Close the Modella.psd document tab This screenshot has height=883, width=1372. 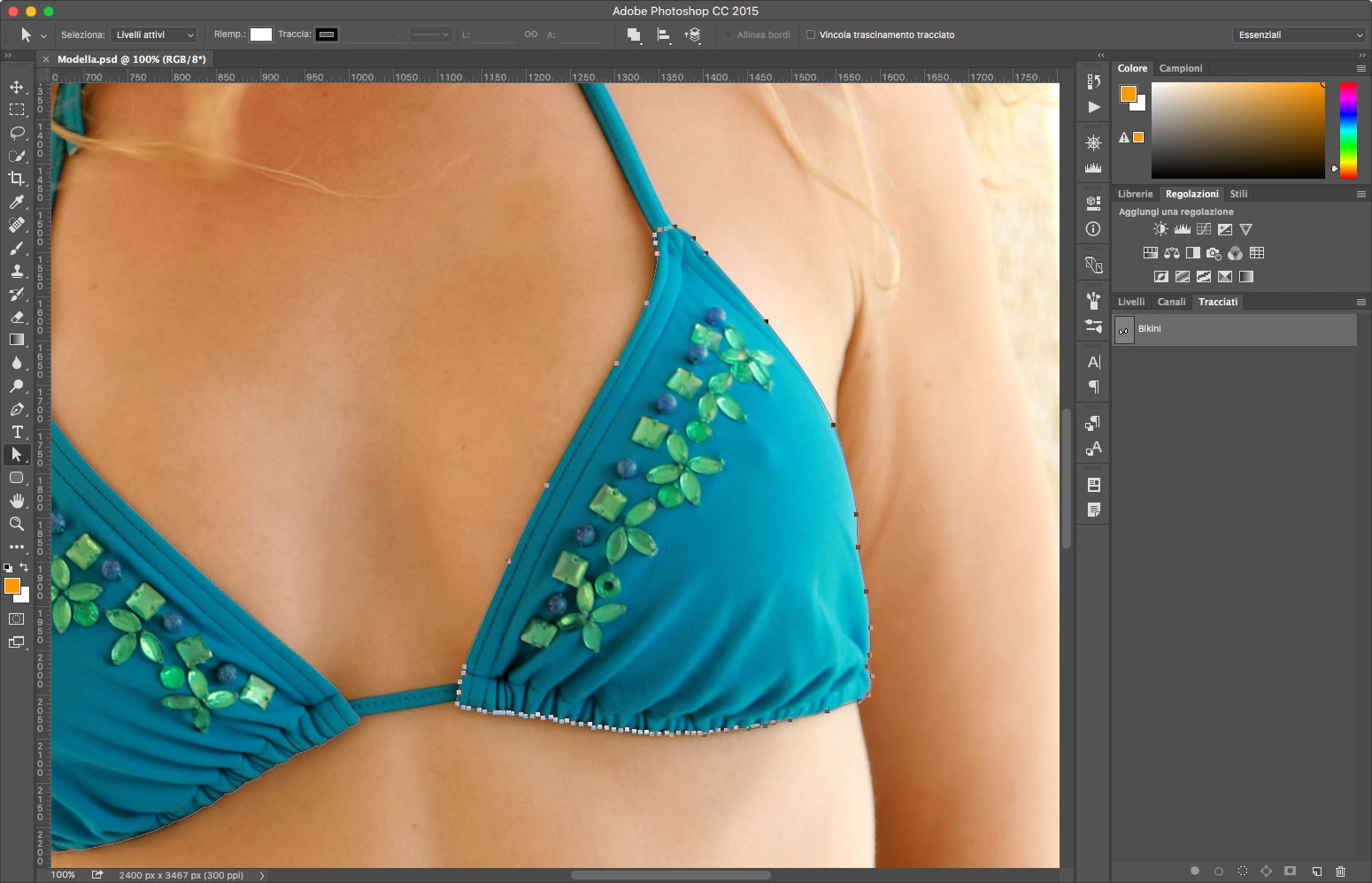click(46, 59)
